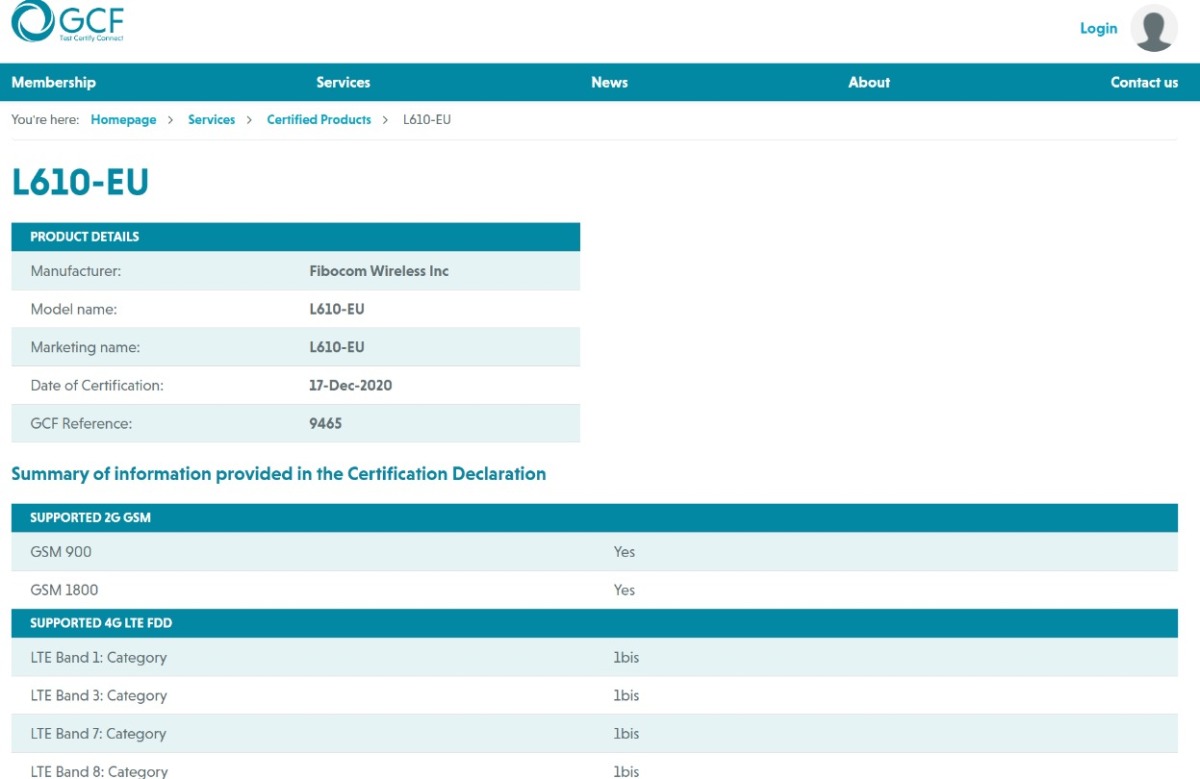The width and height of the screenshot is (1200, 779).
Task: Open the Membership menu
Action: (x=54, y=82)
